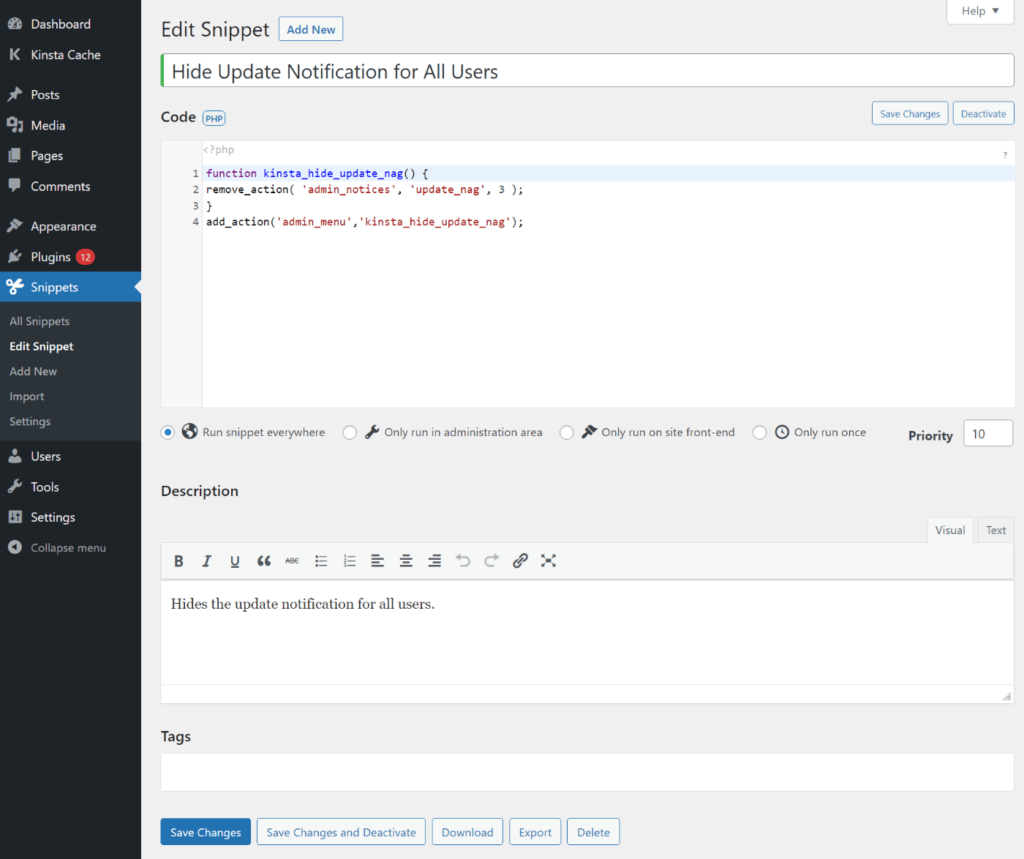Open fullscreen editor mode icon
Screen dimensions: 1024x859
548,561
